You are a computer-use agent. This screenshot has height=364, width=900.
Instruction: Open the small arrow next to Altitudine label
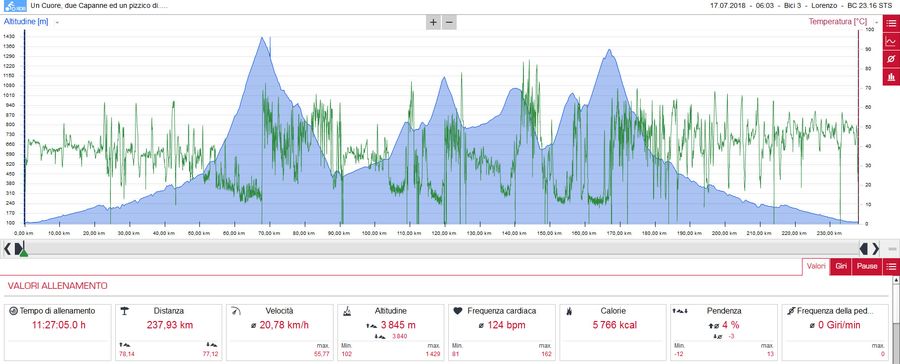pos(57,22)
